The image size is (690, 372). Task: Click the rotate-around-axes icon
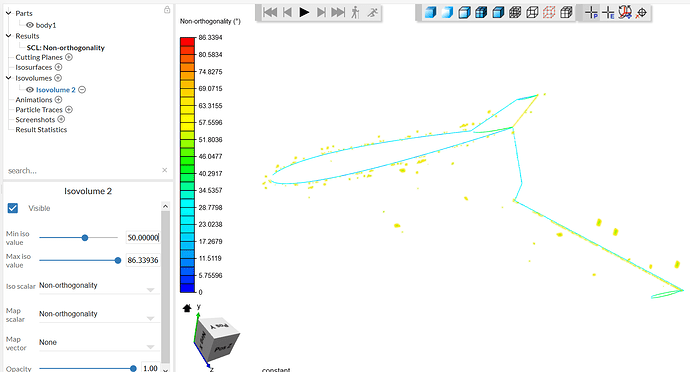coord(625,12)
